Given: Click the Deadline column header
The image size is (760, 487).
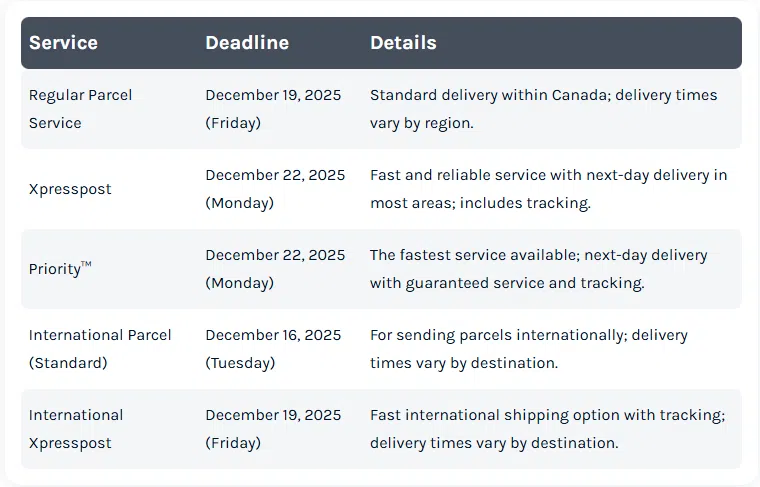Looking at the screenshot, I should pyautogui.click(x=247, y=43).
